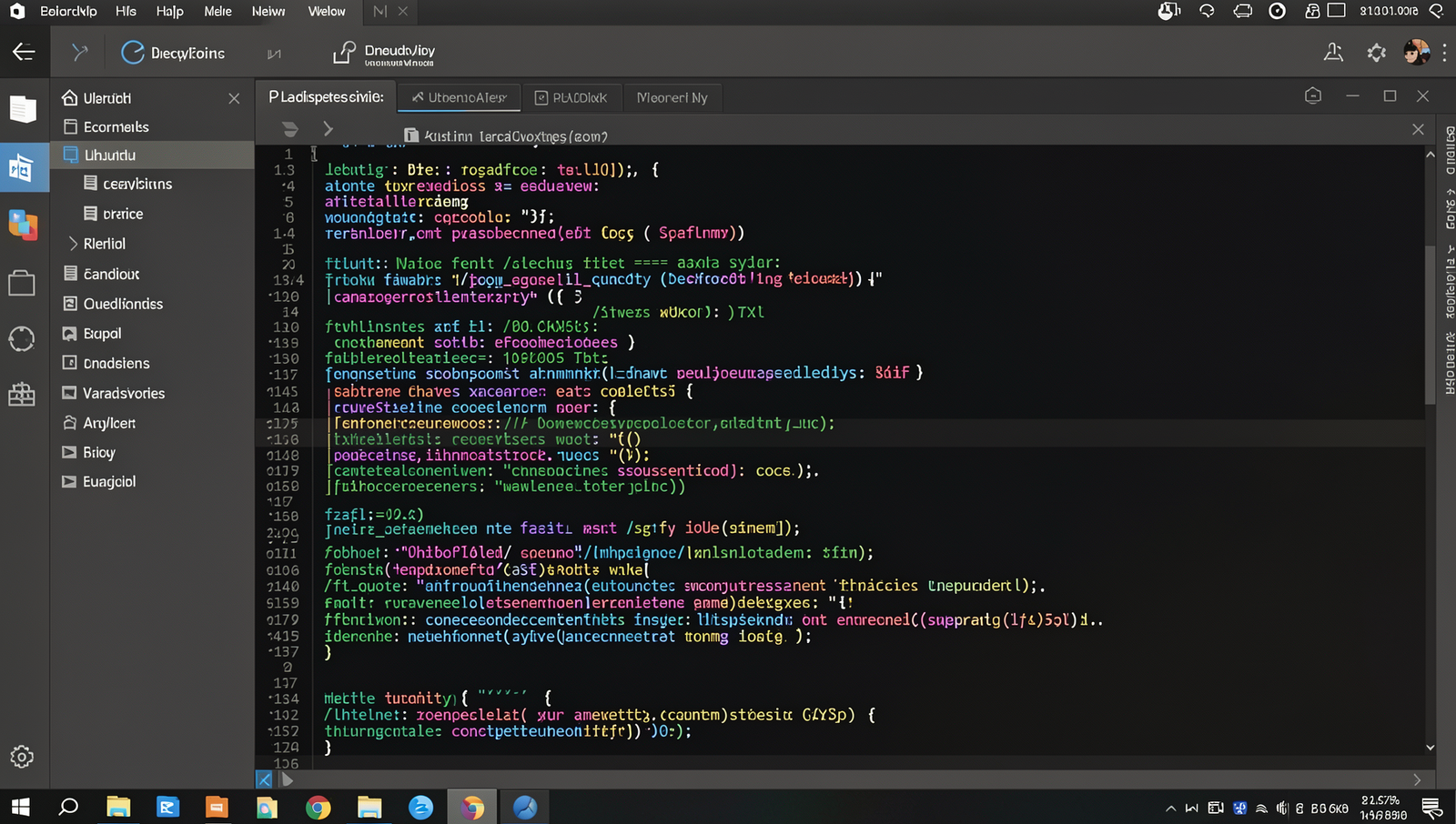This screenshot has height=824, width=1456.
Task: Click the hexagon icon above the editor
Action: pos(1312,95)
